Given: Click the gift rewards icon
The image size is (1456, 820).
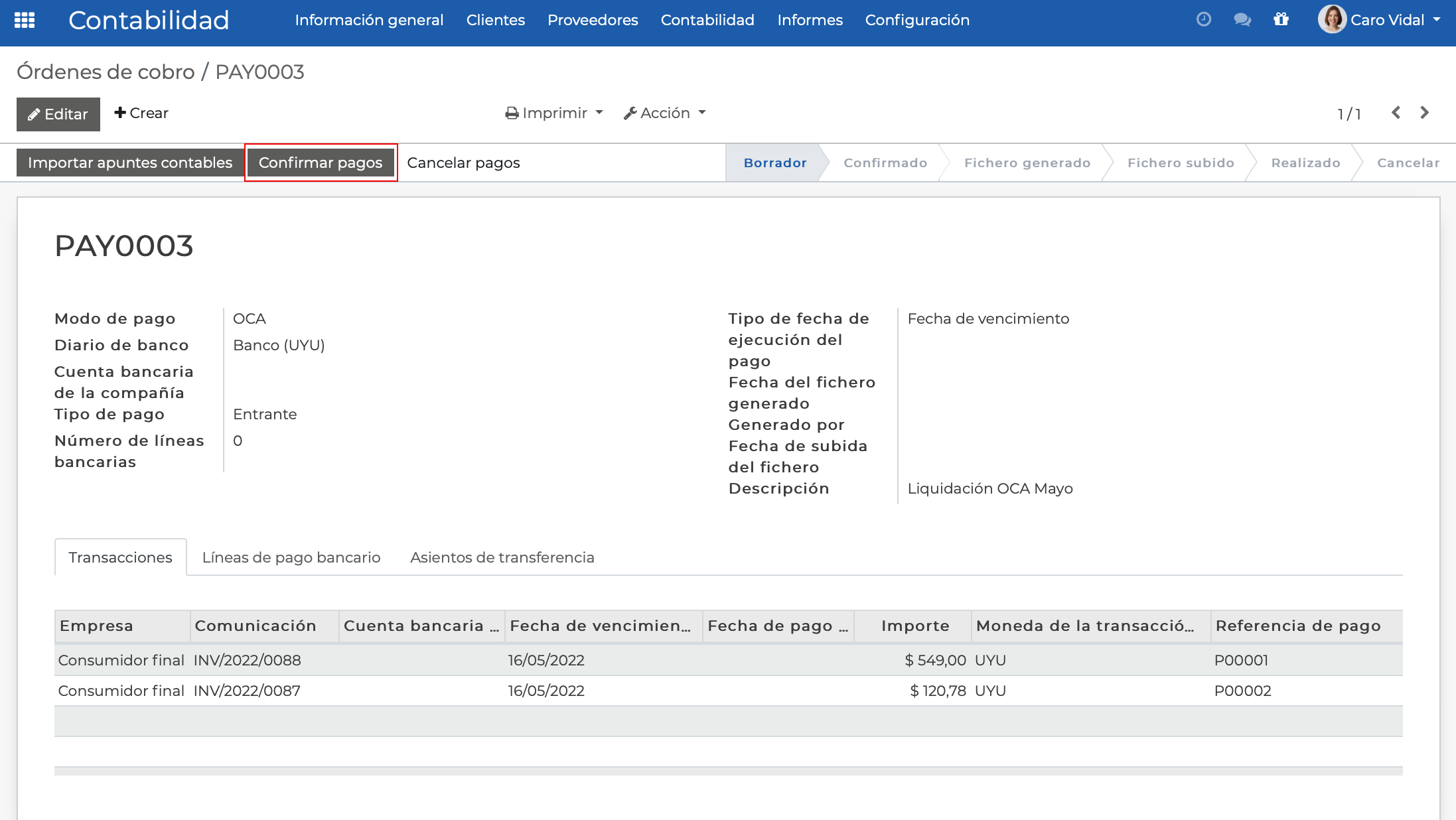Looking at the screenshot, I should coord(1281,20).
